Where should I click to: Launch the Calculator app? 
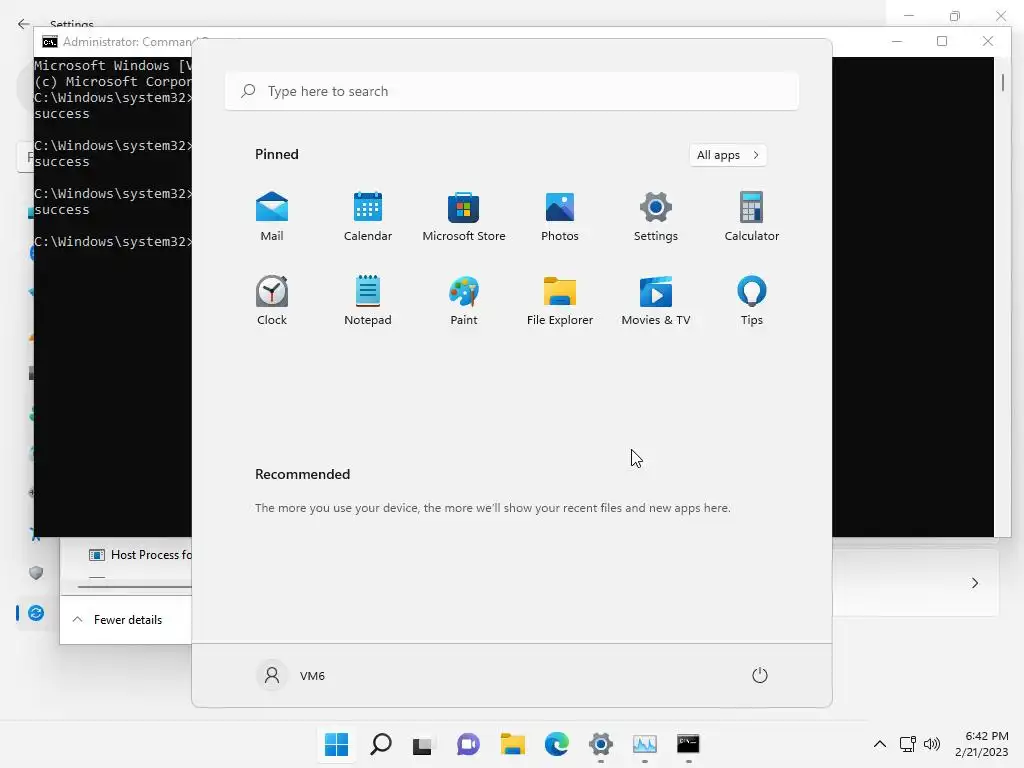(752, 217)
